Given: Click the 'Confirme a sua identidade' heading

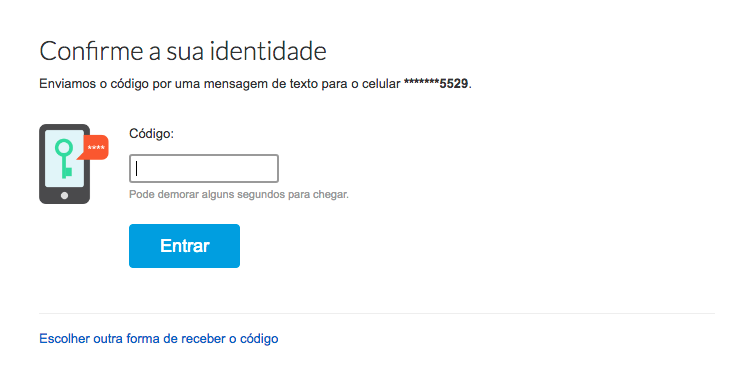Looking at the screenshot, I should click(183, 51).
